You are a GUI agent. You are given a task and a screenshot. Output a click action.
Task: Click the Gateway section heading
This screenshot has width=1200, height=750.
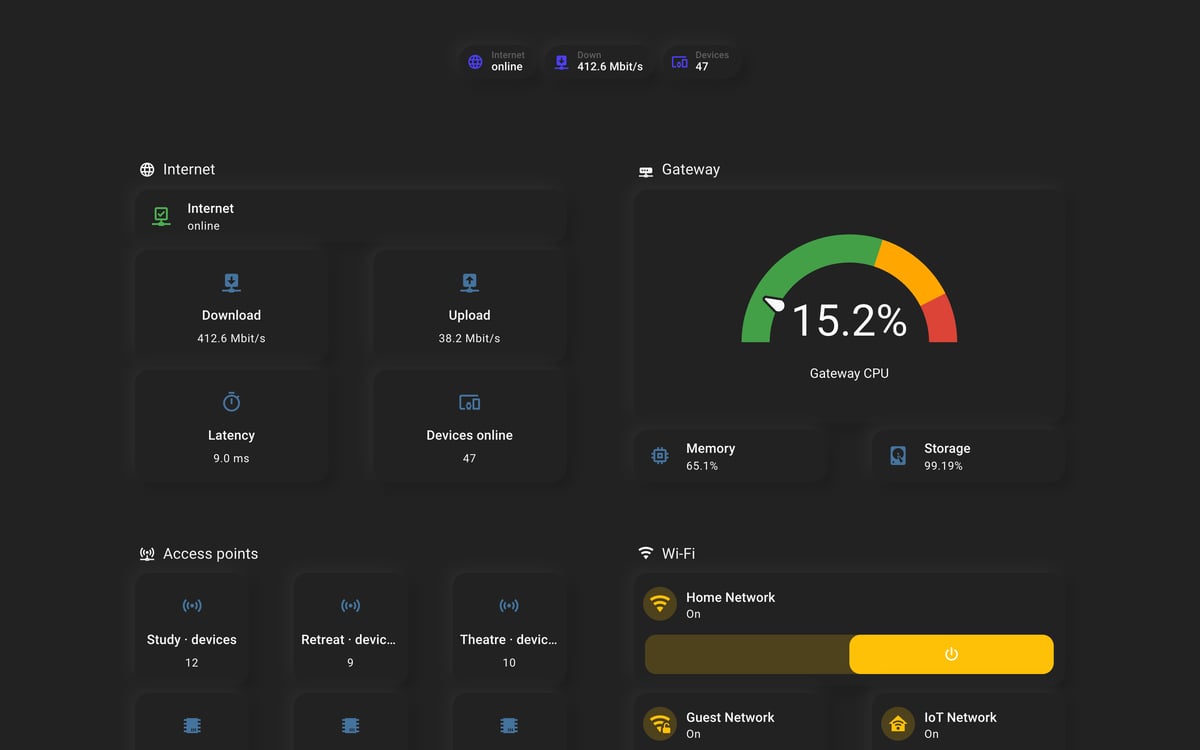[691, 170]
